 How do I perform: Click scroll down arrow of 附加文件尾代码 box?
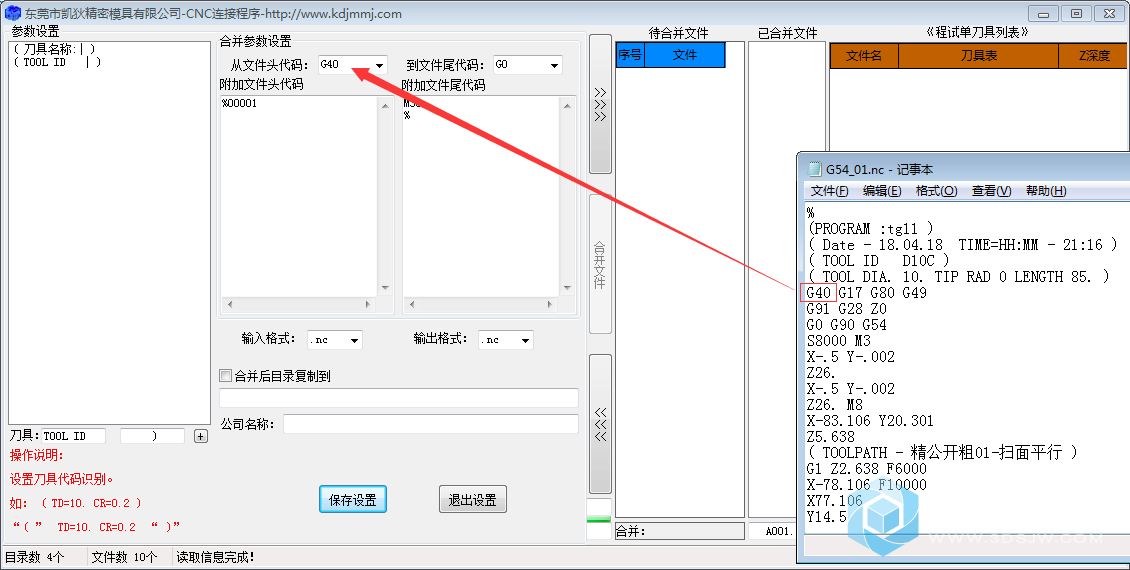tap(567, 288)
